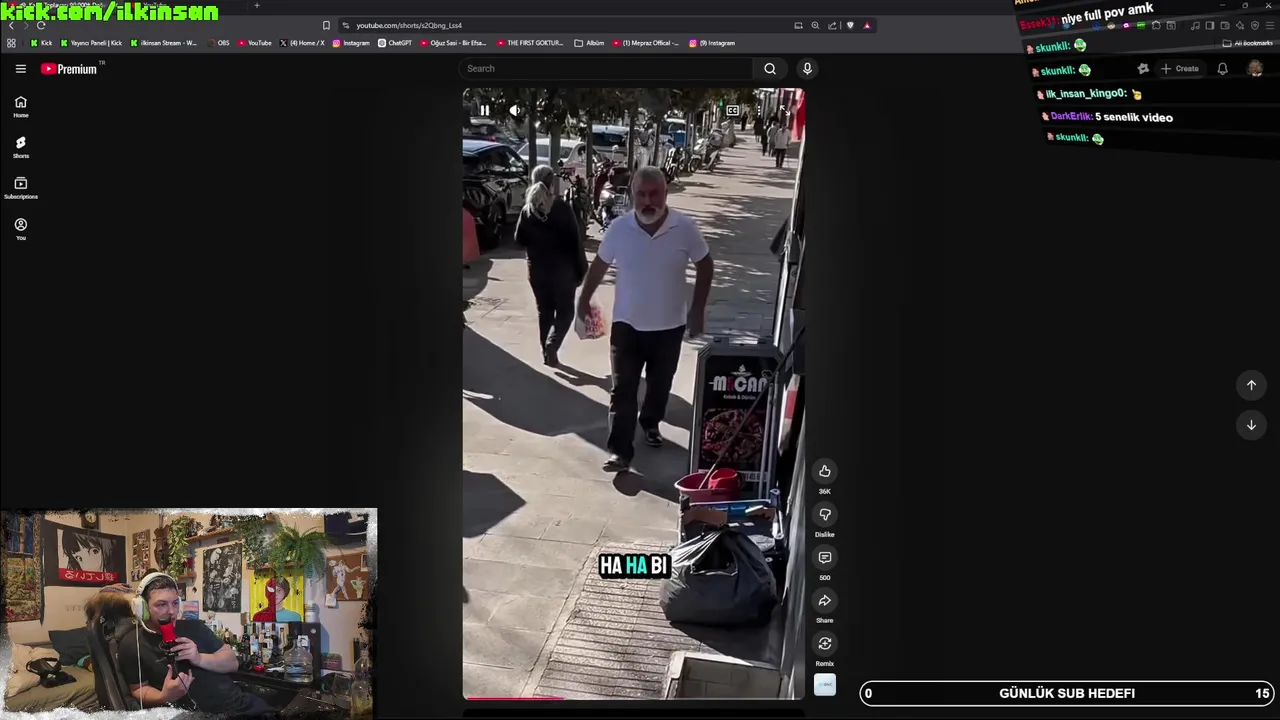
Task: Bookmark this page from address bar
Action: click(x=326, y=25)
